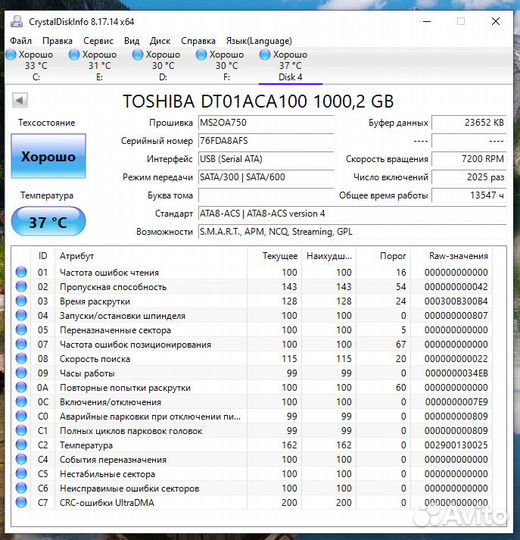Click status orb for Полных циклов парковок

point(21,430)
